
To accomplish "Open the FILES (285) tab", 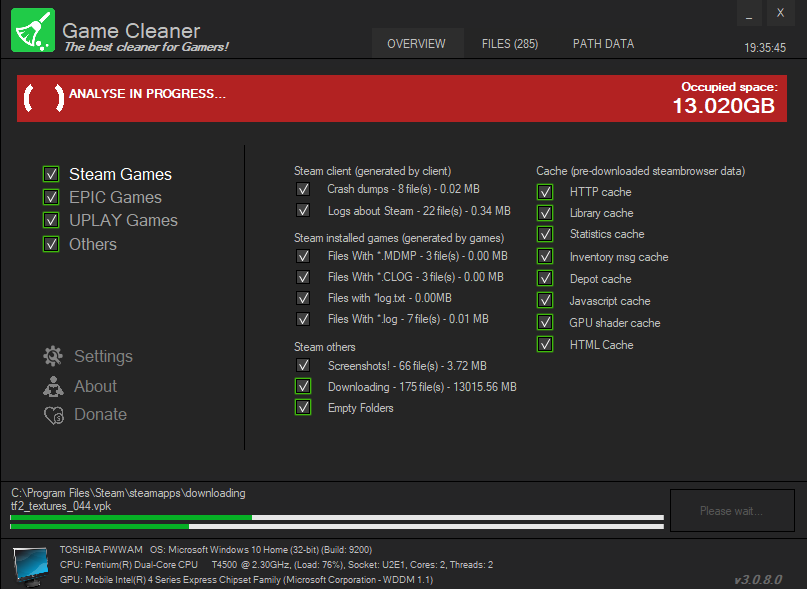I will [510, 44].
